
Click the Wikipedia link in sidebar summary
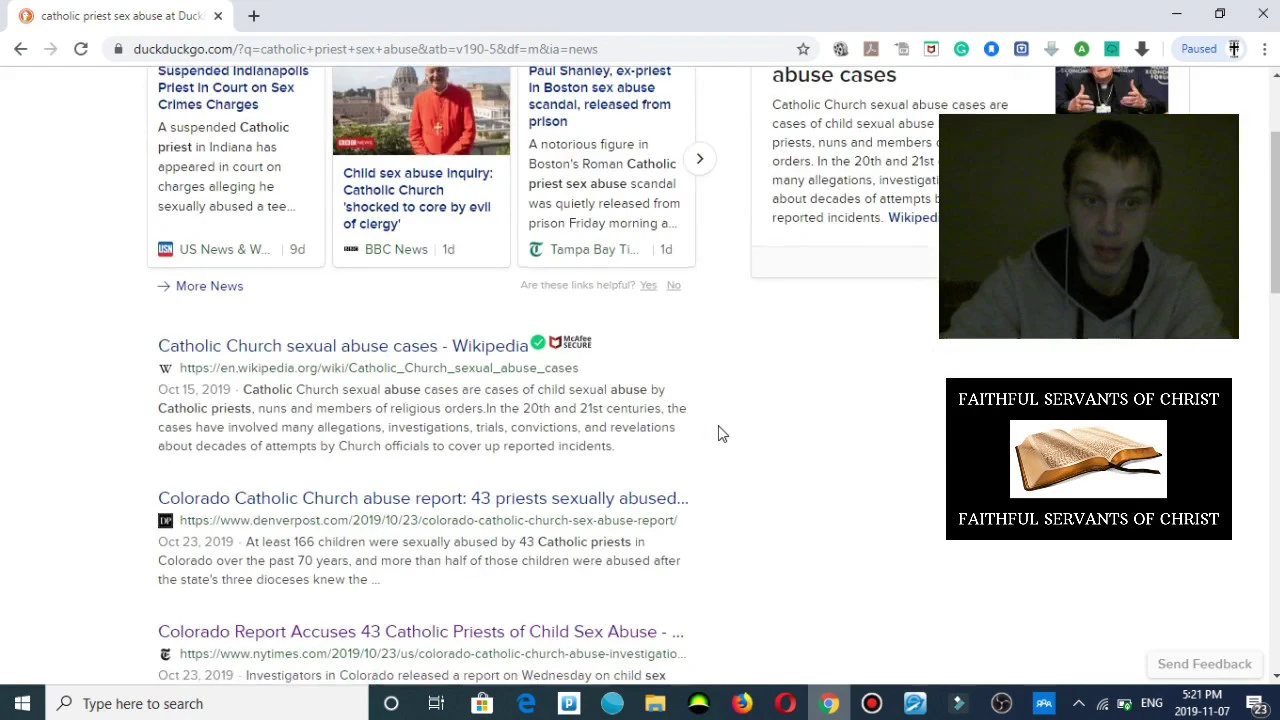[x=912, y=218]
